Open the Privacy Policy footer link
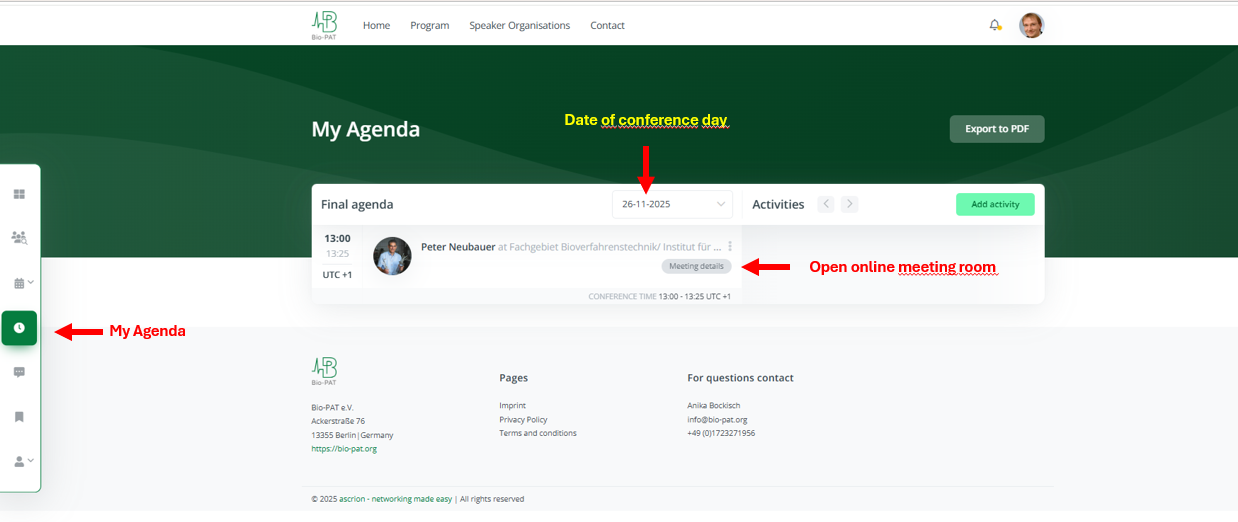Viewport: 1238px width, 522px height. (x=523, y=420)
